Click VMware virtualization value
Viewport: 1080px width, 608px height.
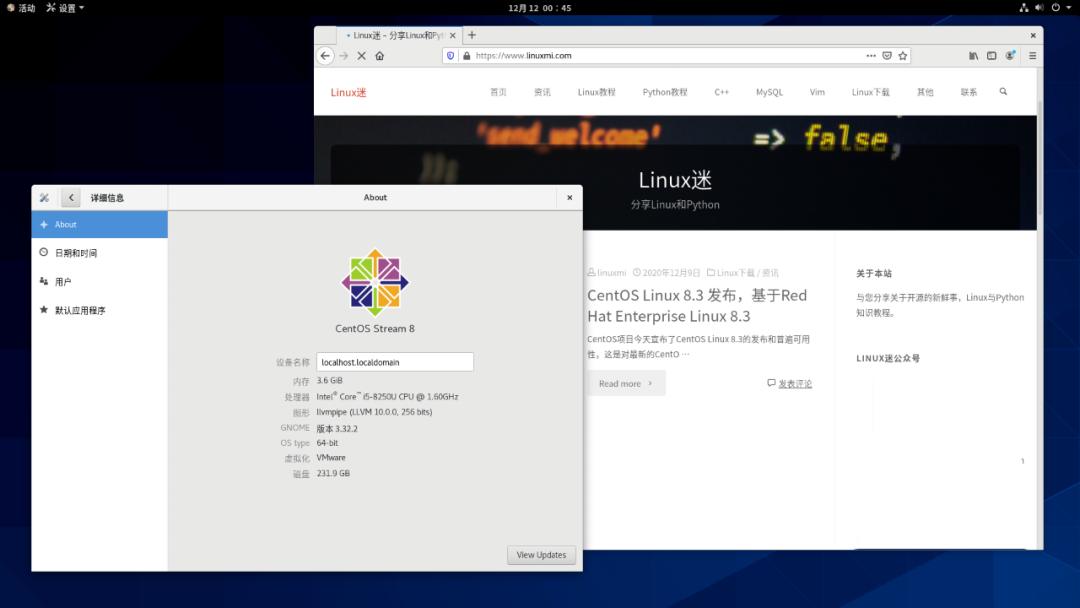pos(331,458)
